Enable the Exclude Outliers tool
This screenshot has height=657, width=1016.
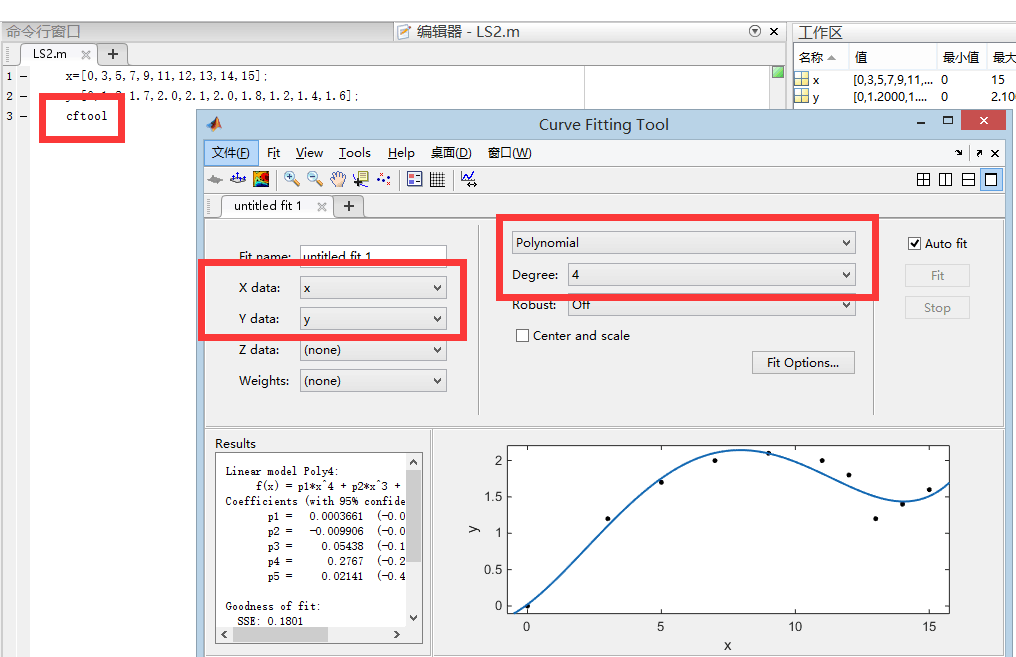(383, 179)
